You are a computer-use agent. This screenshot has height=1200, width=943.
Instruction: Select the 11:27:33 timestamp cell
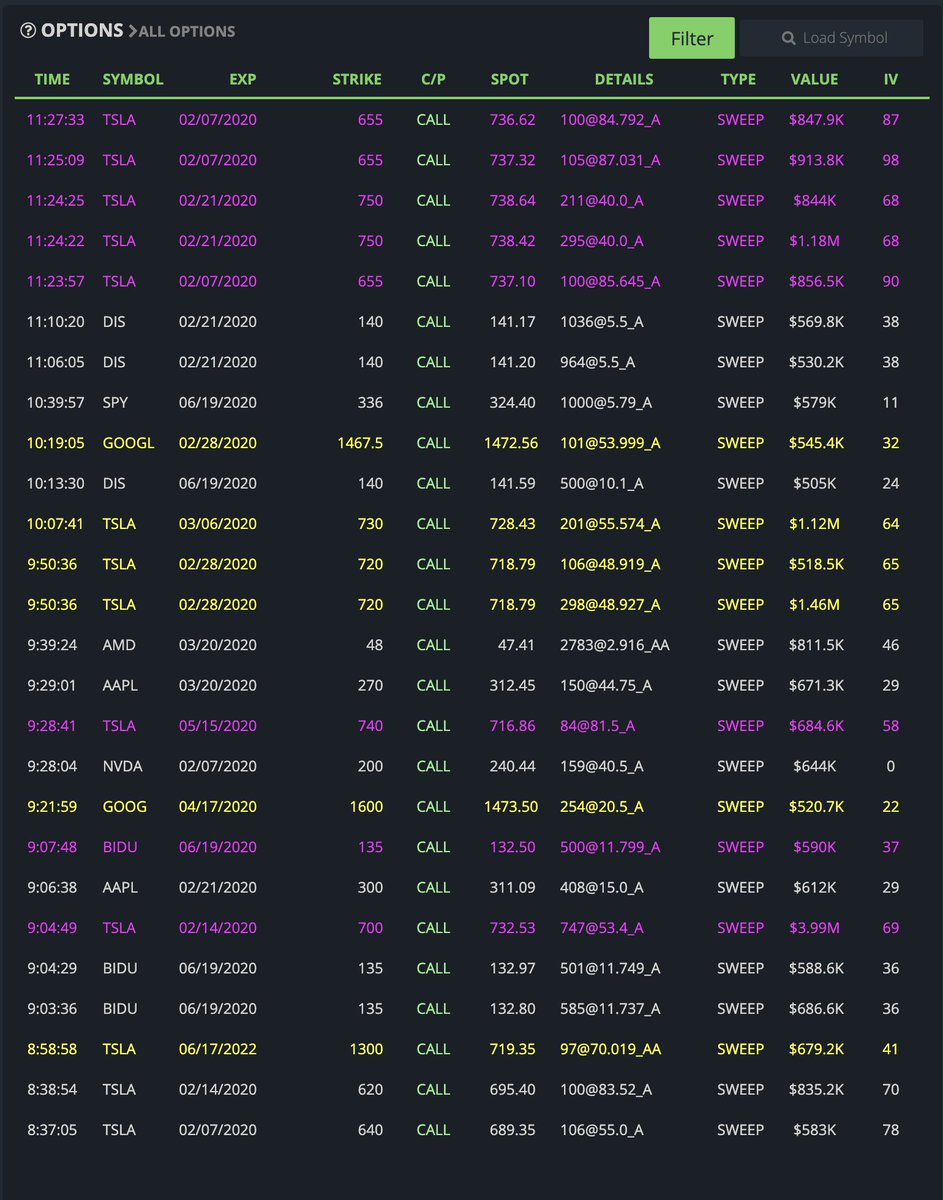click(x=56, y=120)
